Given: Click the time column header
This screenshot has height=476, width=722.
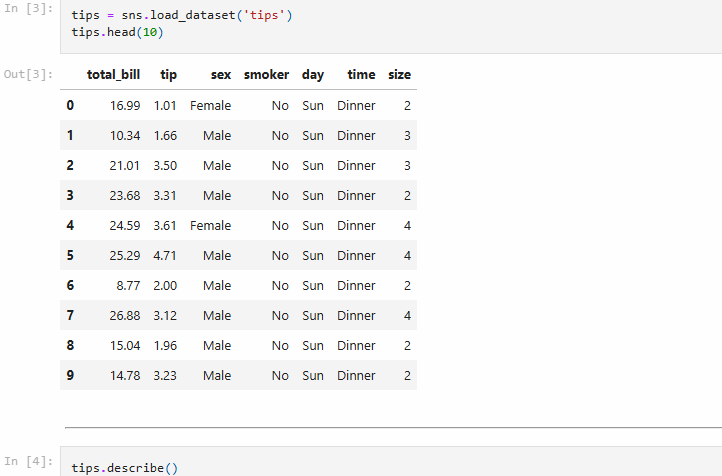Looking at the screenshot, I should 361,75.
